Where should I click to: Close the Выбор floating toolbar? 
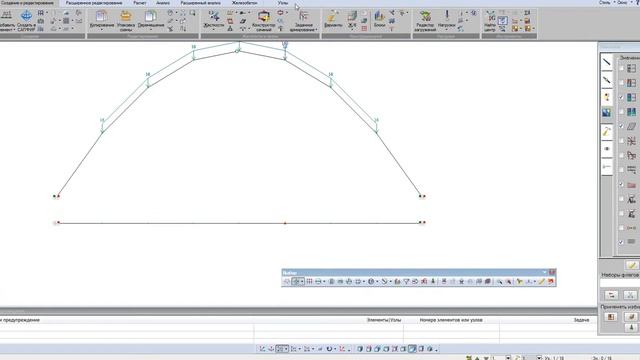click(552, 272)
